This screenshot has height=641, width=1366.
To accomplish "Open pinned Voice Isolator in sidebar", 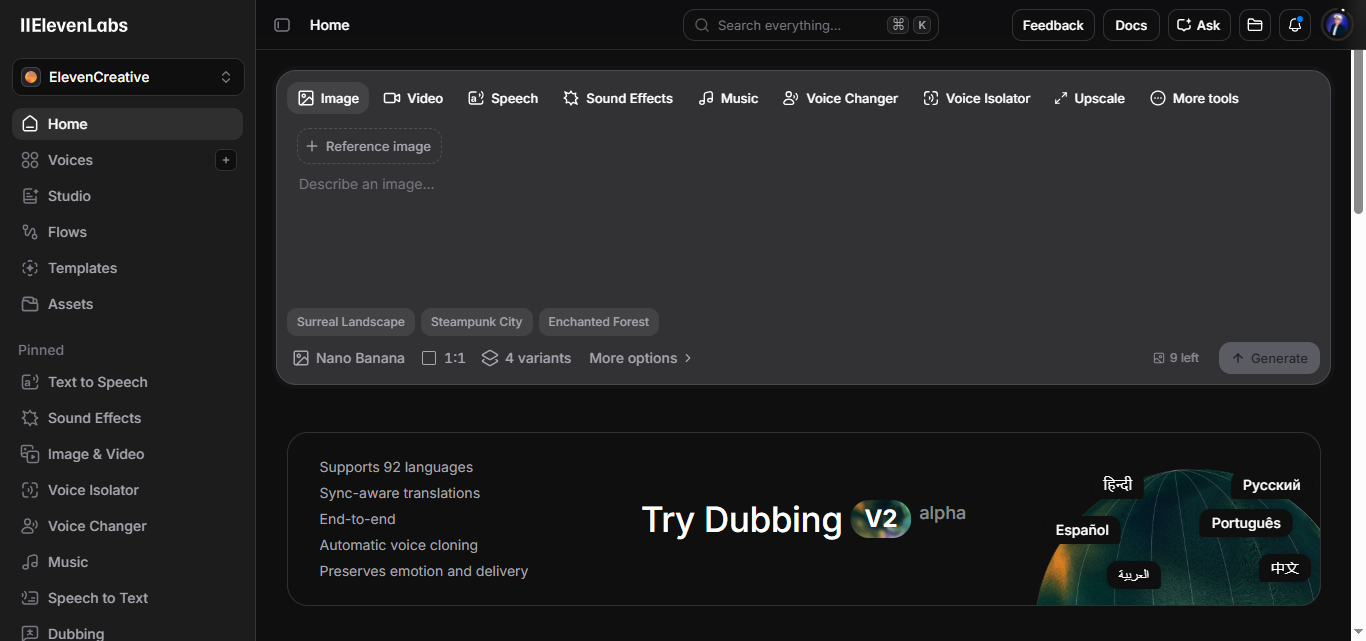I will point(127,490).
